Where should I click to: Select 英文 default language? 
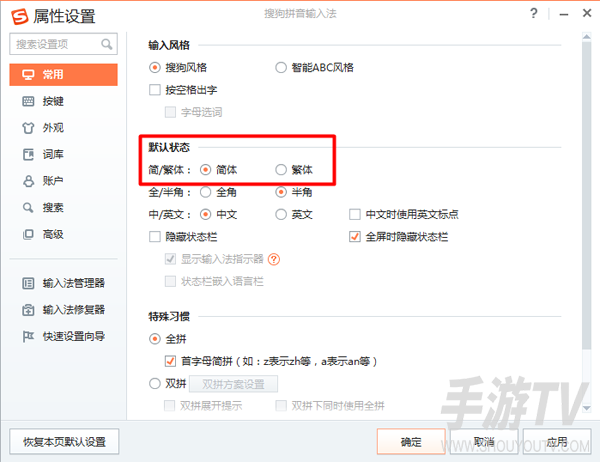click(281, 214)
